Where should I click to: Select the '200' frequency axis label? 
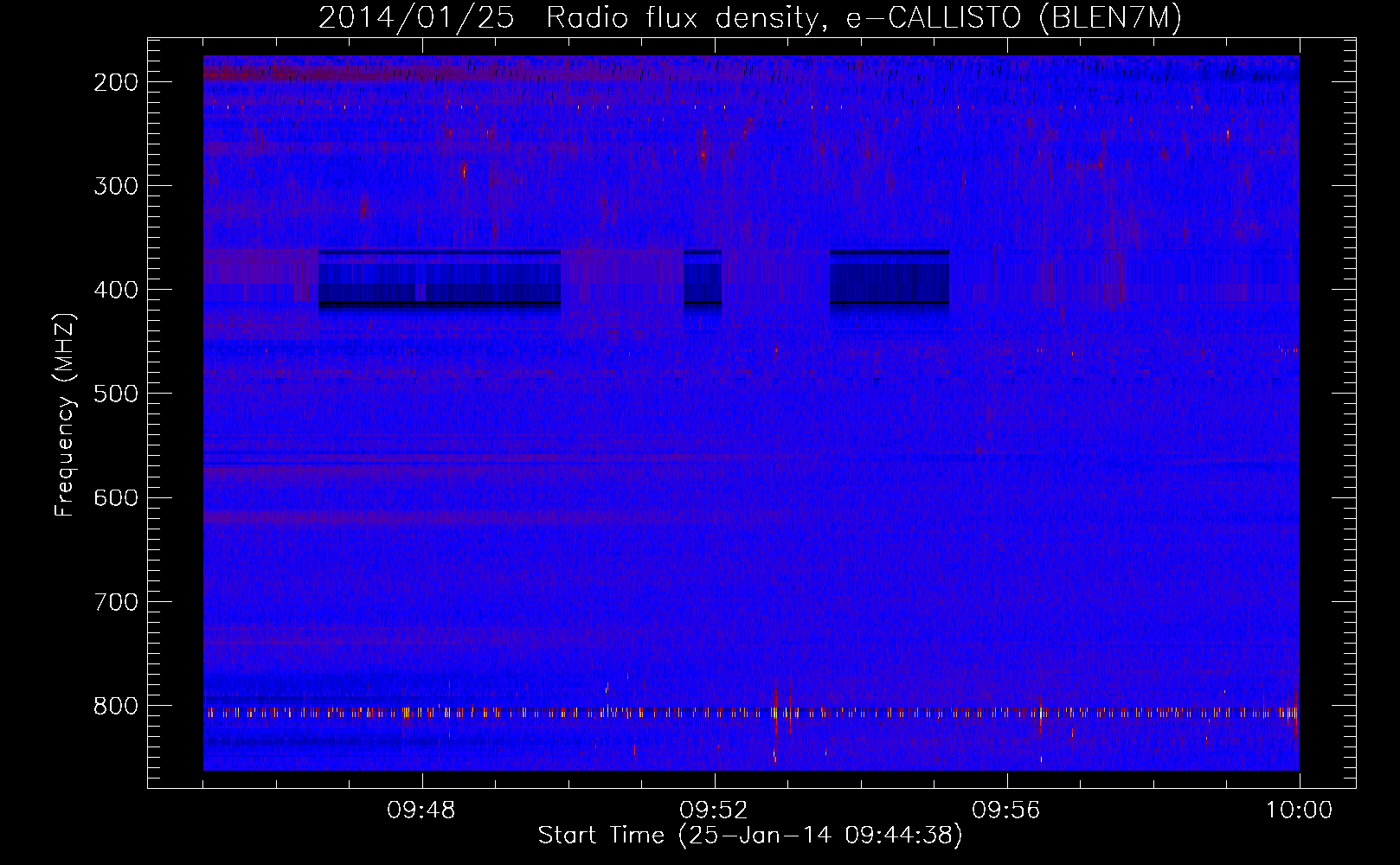(x=115, y=82)
